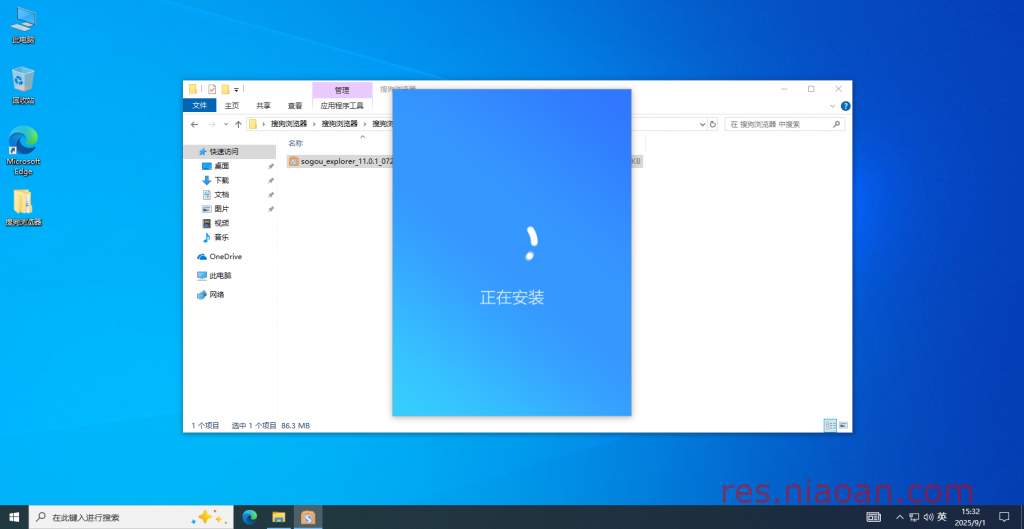Click the Properties quick access toolbar icon
This screenshot has height=529, width=1024.
pos(212,89)
